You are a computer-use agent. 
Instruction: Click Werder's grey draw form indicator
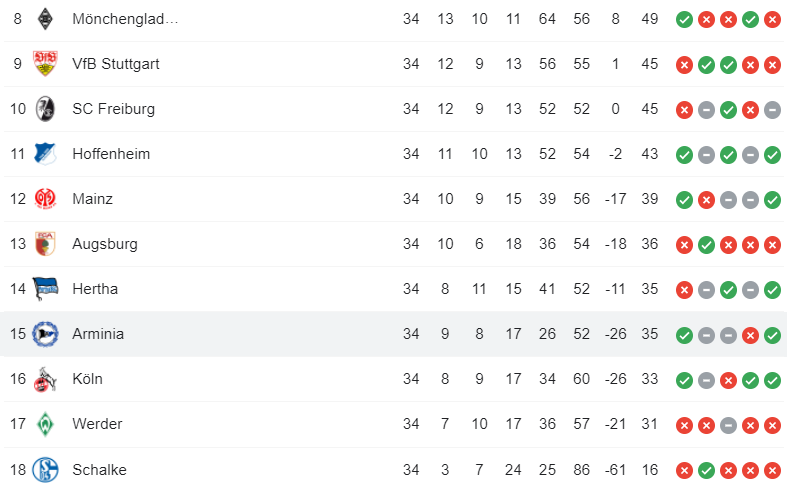tap(728, 425)
